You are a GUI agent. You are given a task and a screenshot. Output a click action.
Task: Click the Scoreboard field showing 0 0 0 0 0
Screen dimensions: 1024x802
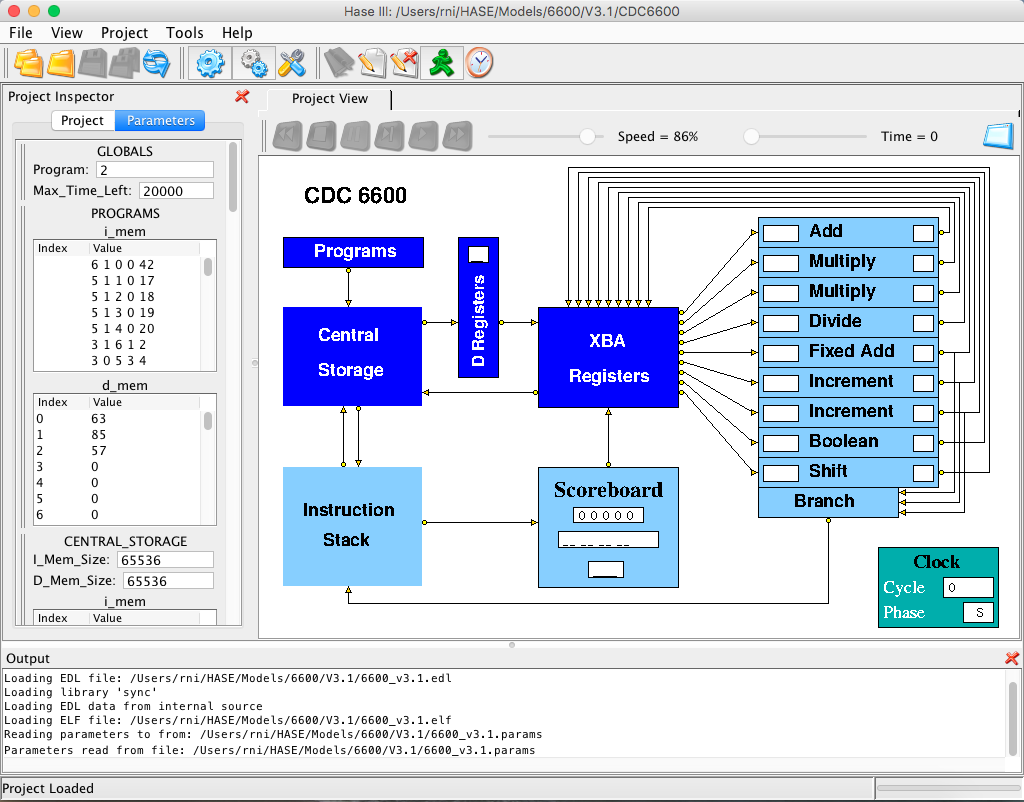point(608,515)
